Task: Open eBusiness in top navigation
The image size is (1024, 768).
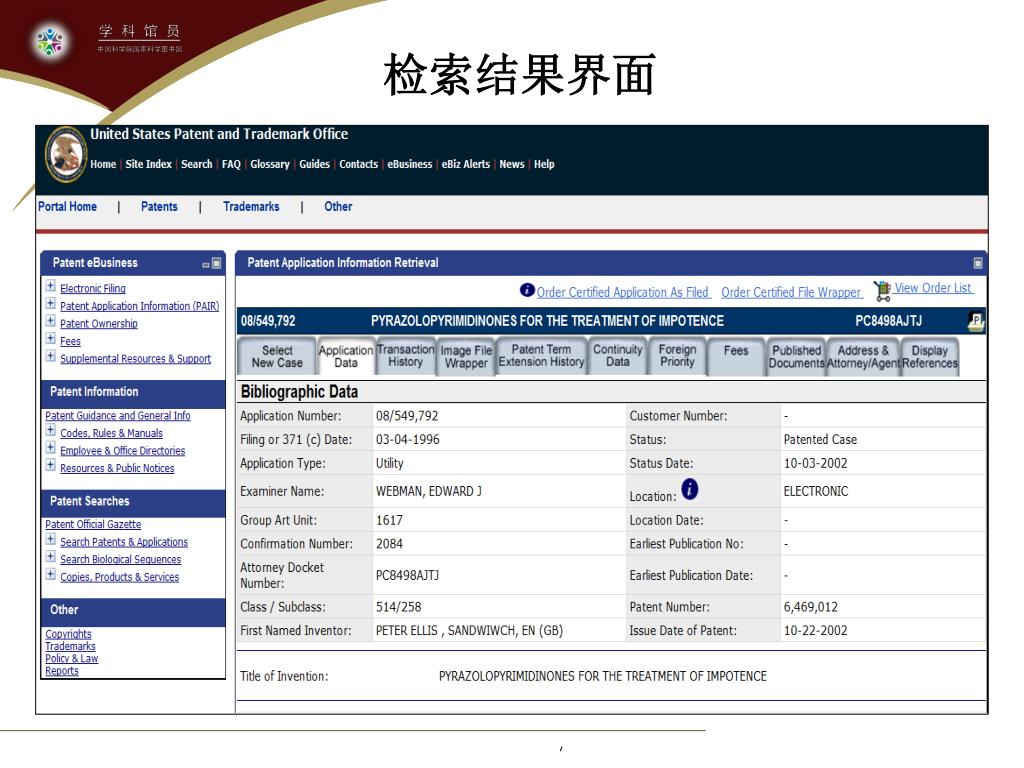Action: tap(409, 165)
